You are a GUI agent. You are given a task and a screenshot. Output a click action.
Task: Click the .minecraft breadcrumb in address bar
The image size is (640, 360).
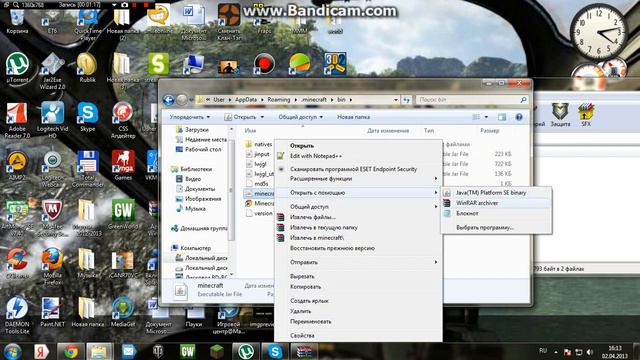314,100
